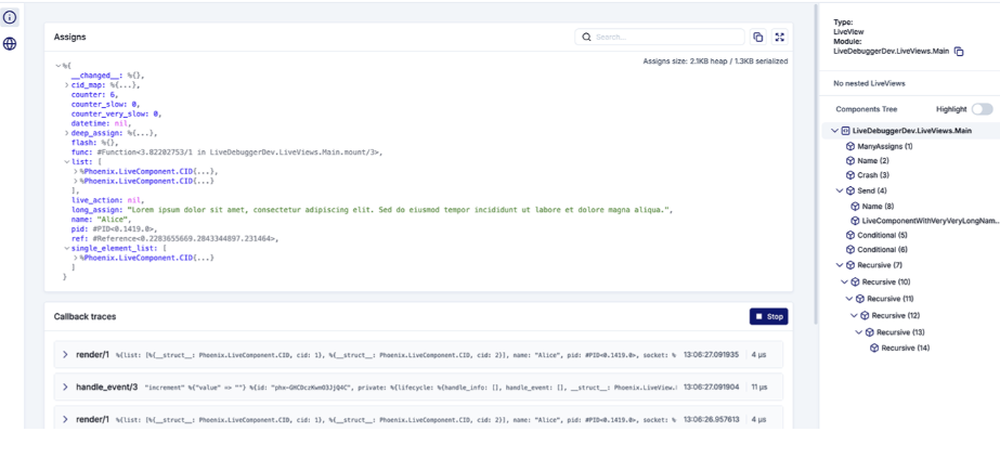Viewport: 1000px width, 461px height.
Task: Collapse the list assign
Action: coord(66,162)
